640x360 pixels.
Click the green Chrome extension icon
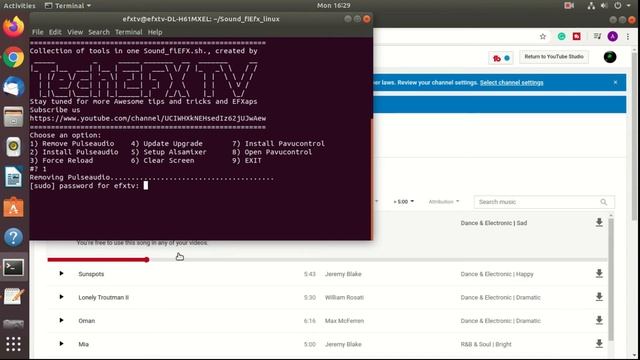[x=562, y=36]
